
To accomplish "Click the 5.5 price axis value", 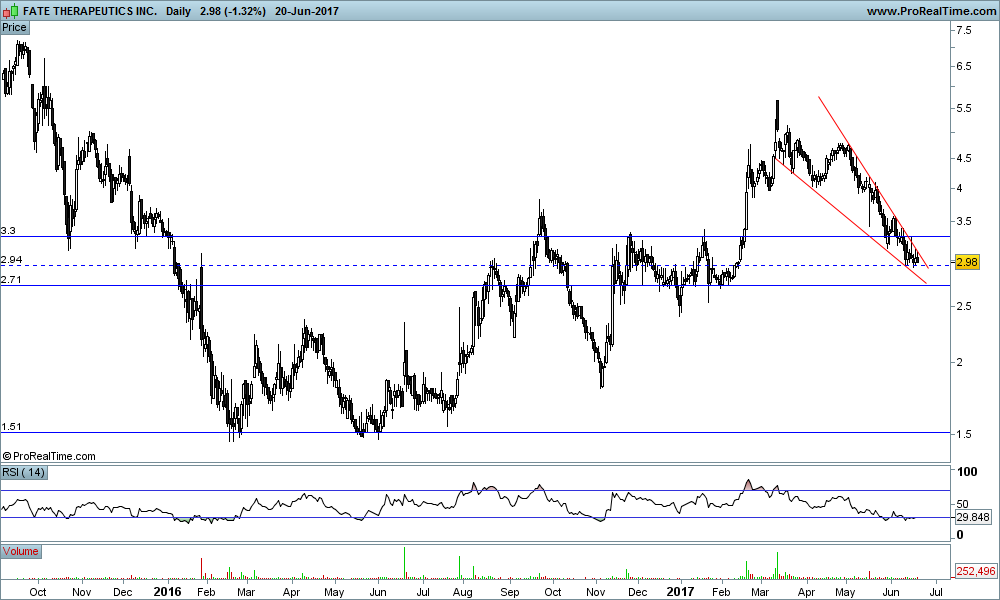I will click(x=964, y=108).
